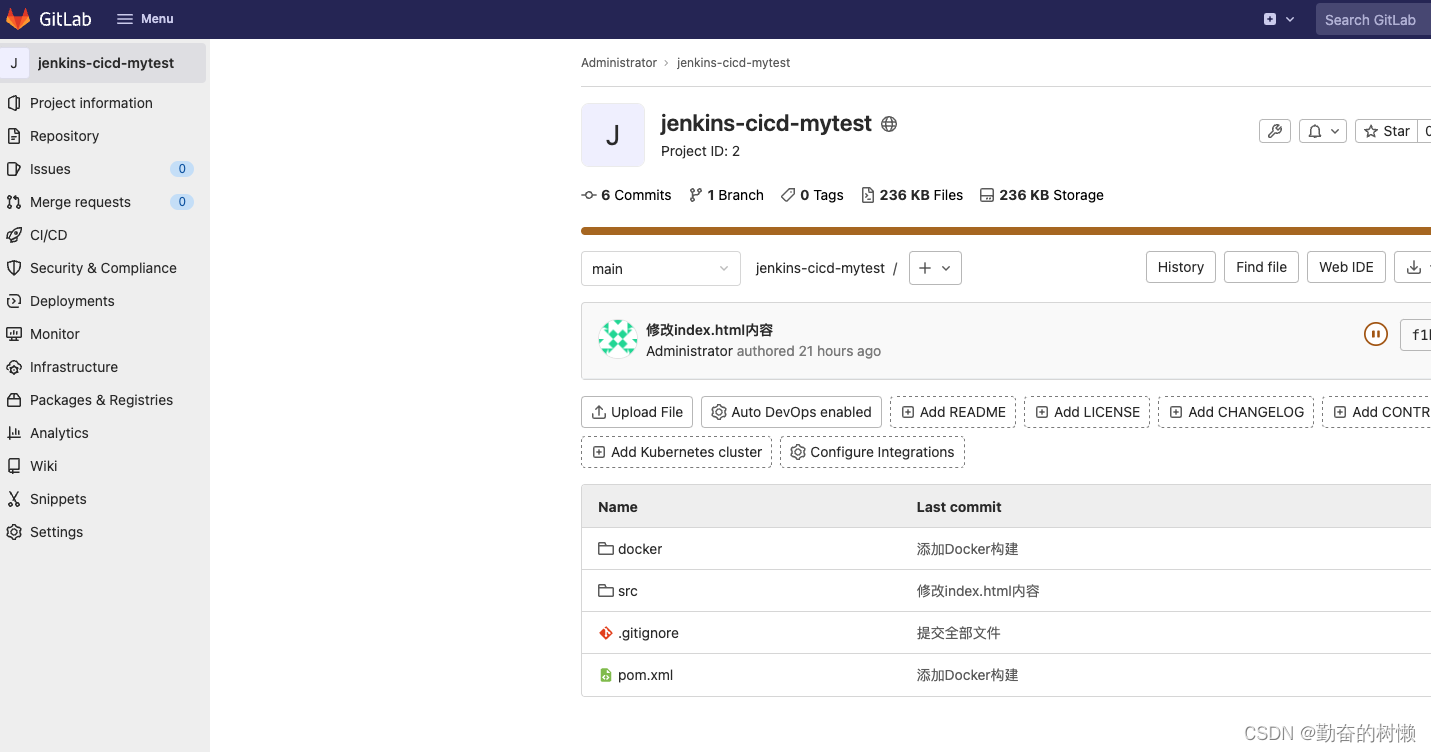Expand the create new dropdown arrow
1431x752 pixels.
pyautogui.click(x=1290, y=19)
